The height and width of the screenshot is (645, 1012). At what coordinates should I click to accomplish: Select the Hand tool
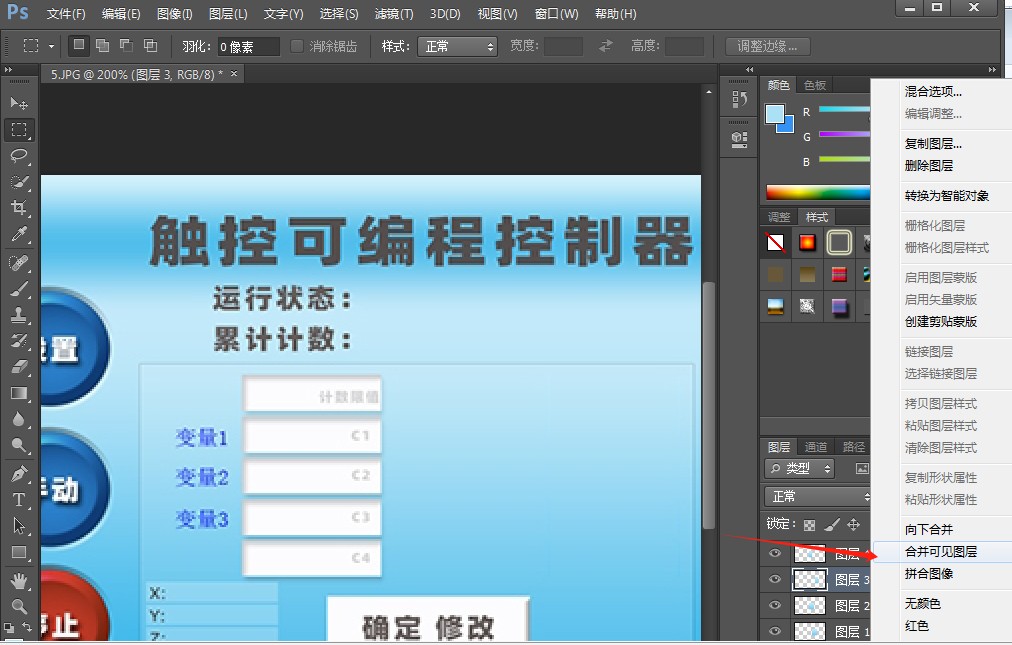tap(19, 580)
